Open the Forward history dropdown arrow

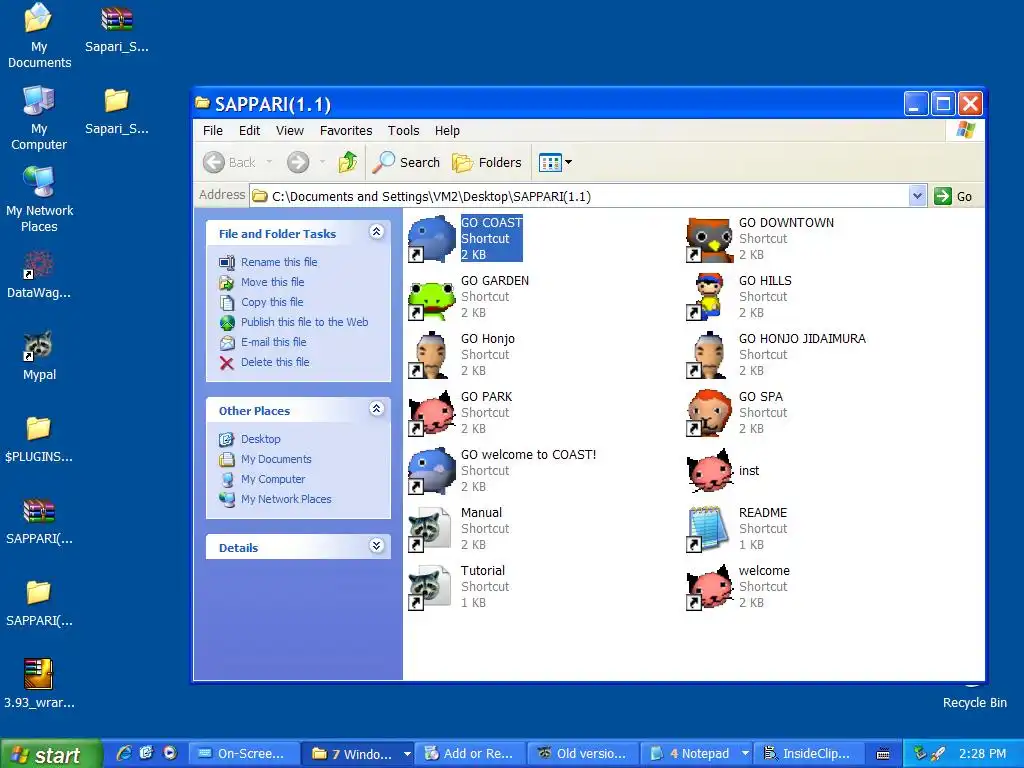[322, 162]
